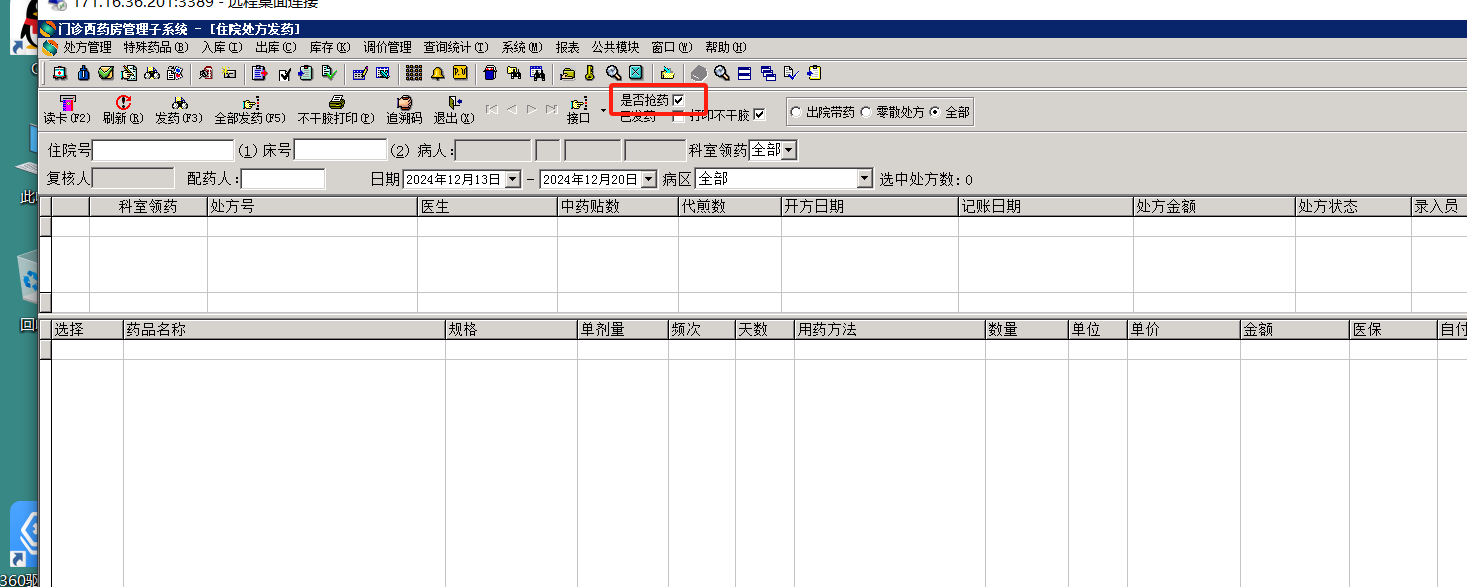Image resolution: width=1467 pixels, height=587 pixels.
Task: Click the form with pencil toolbar icon
Action: [360, 73]
